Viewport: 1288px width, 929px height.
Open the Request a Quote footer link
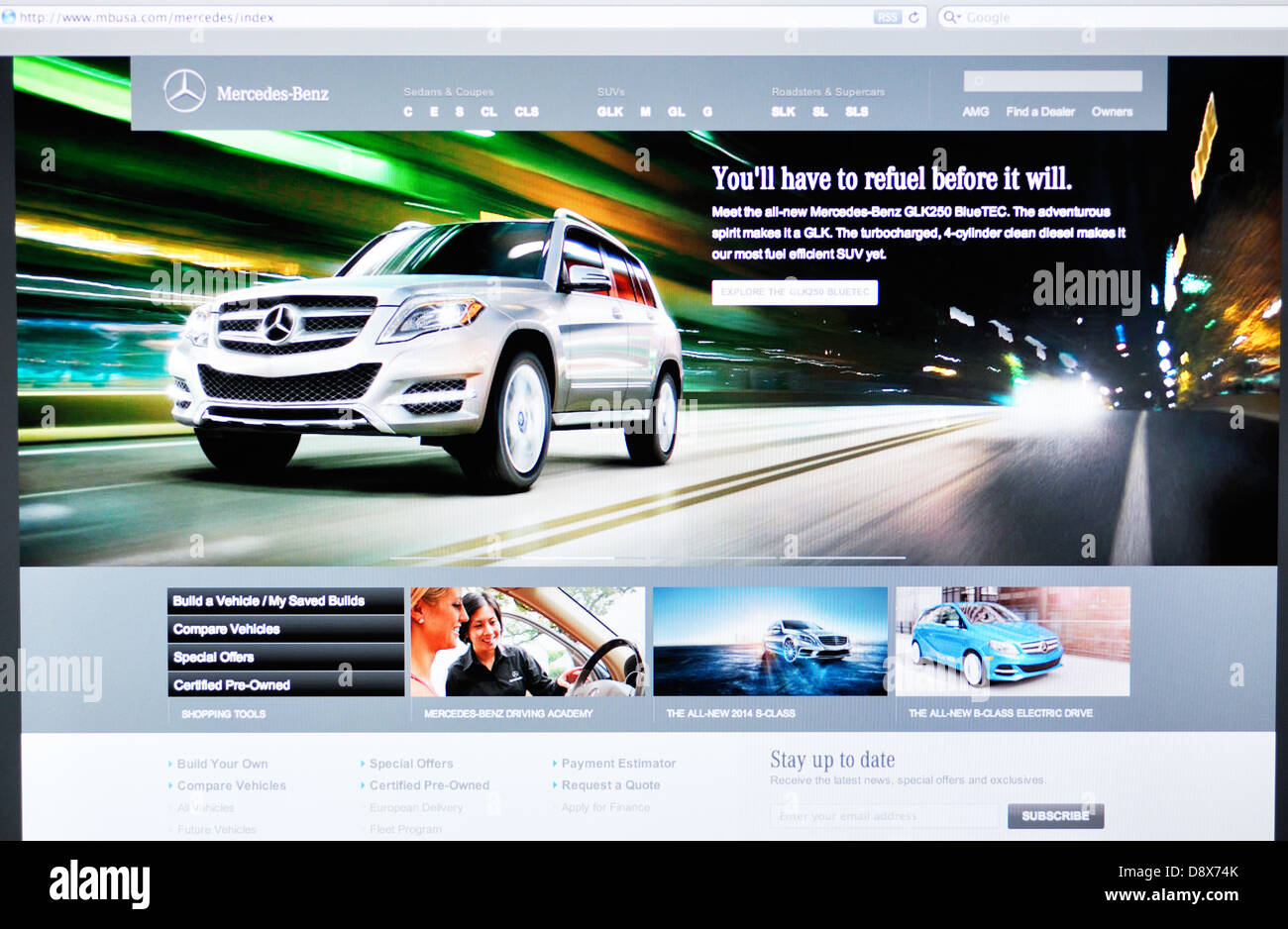point(610,785)
